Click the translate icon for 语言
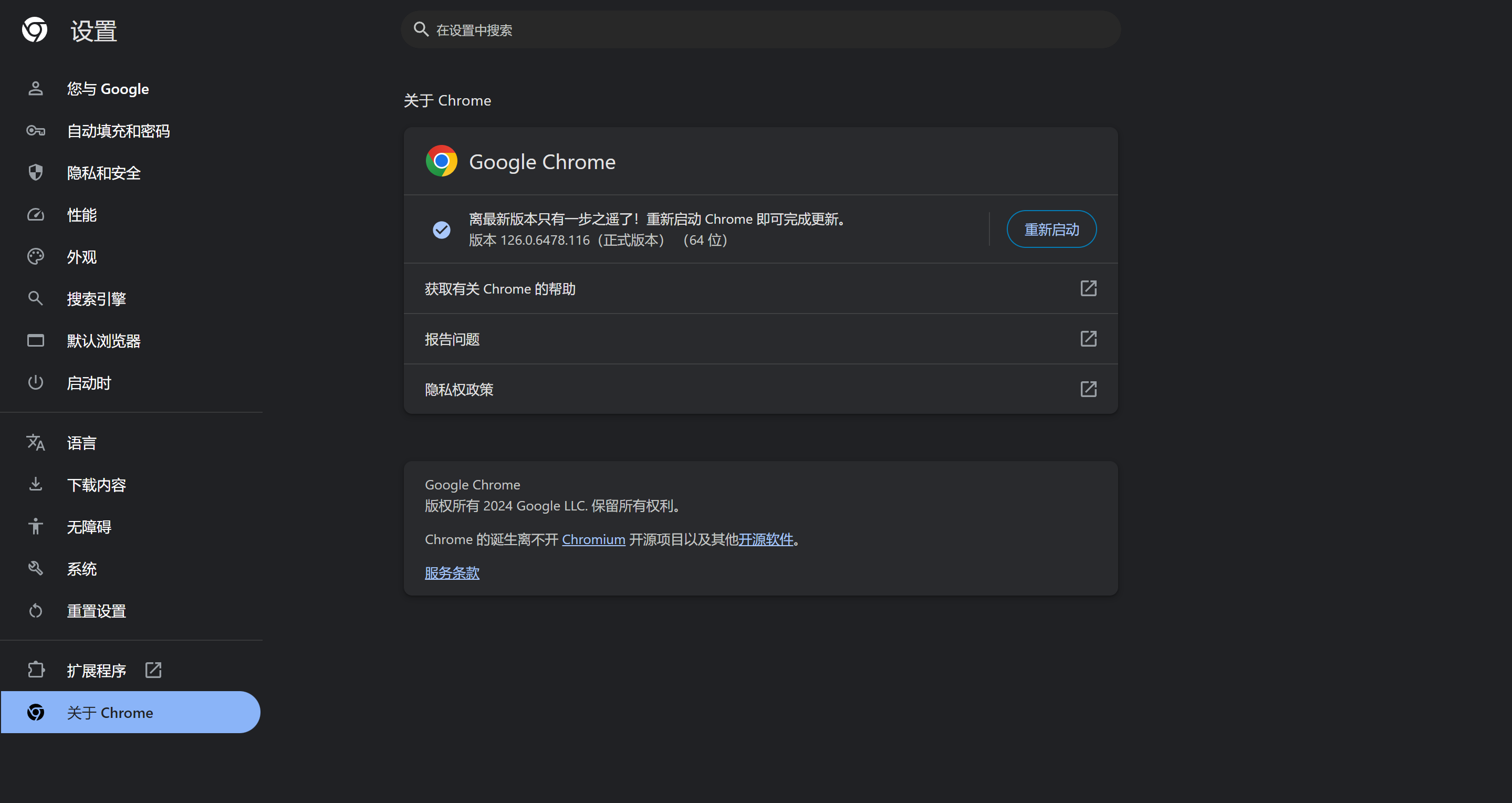 tap(36, 443)
